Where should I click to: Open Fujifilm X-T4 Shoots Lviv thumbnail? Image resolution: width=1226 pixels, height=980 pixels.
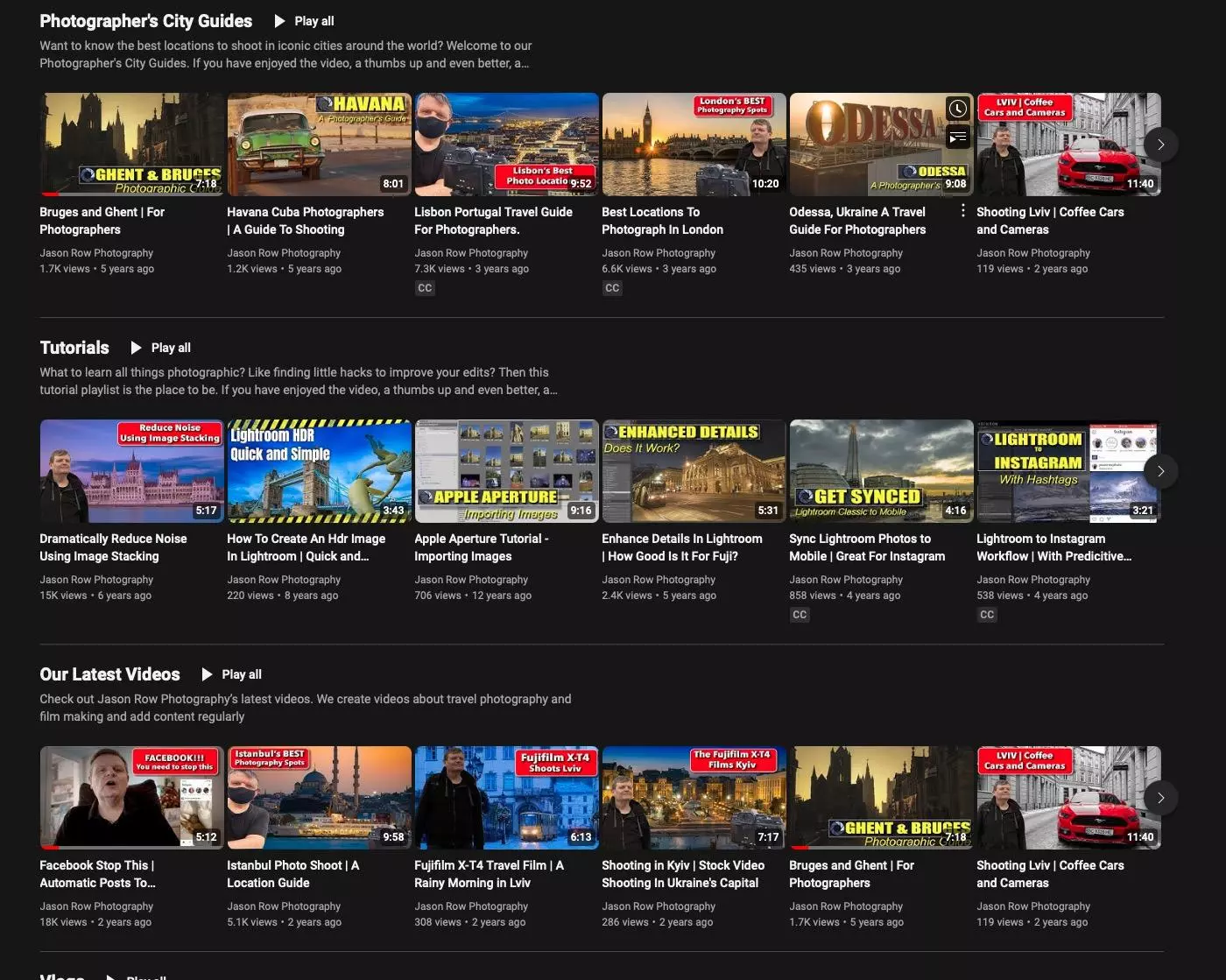coord(506,798)
